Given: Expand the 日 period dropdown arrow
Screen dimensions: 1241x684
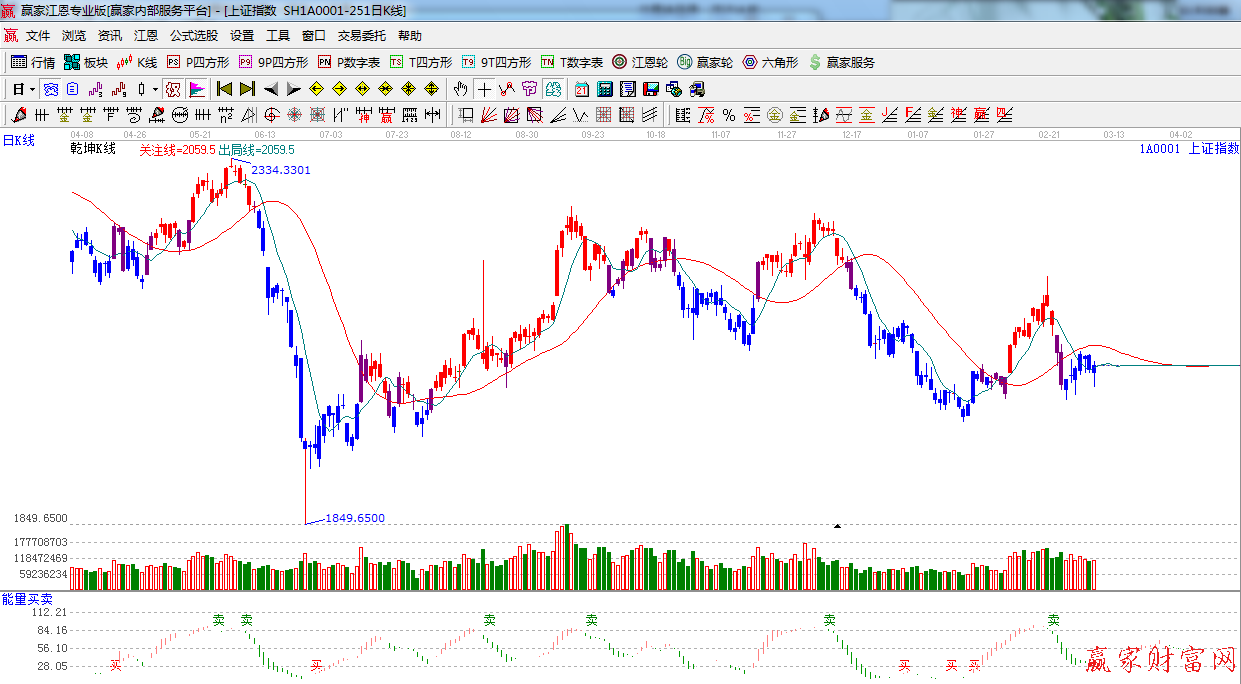Looking at the screenshot, I should (x=32, y=89).
